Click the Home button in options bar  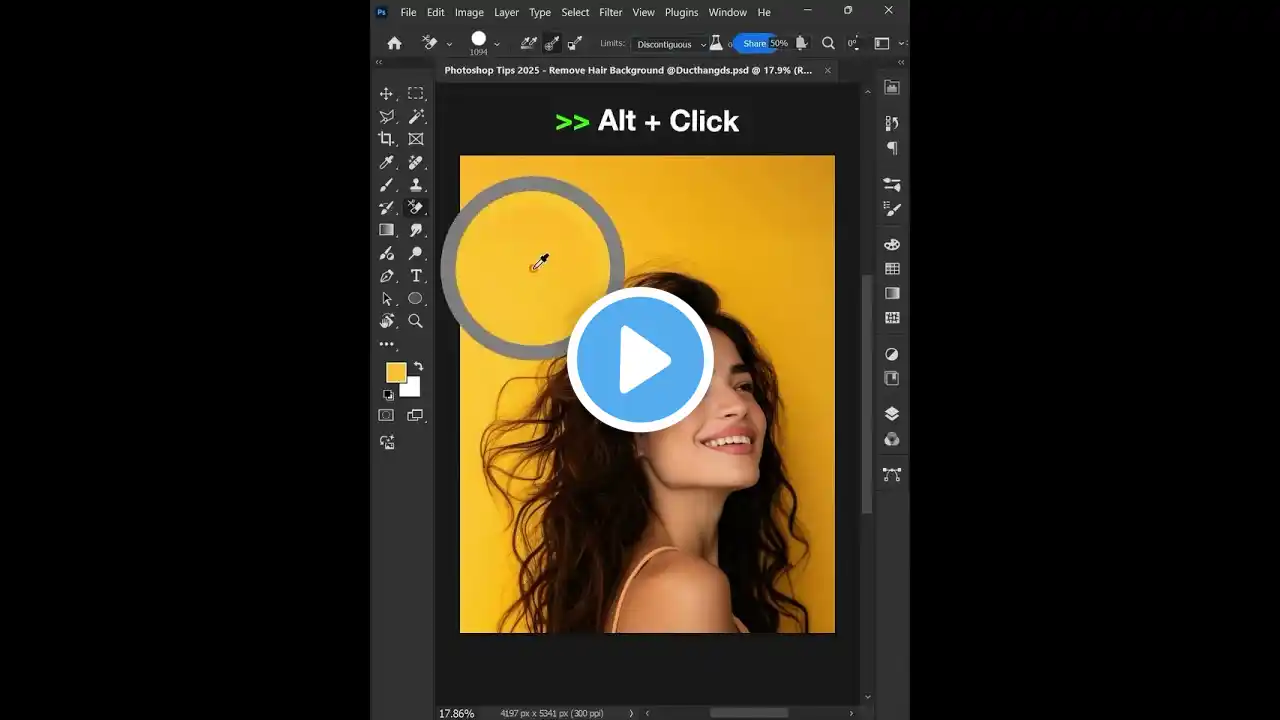[x=394, y=43]
